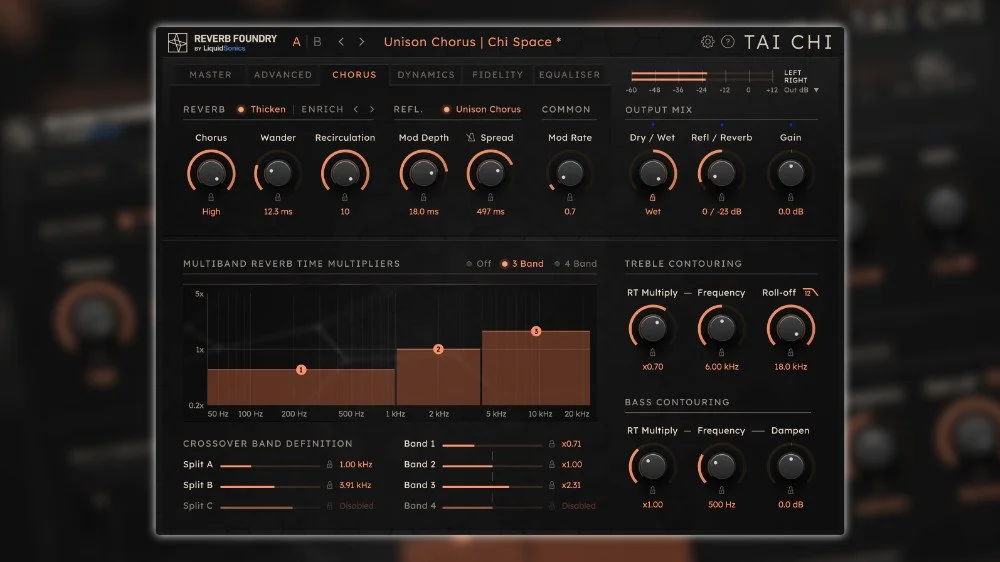Click lock under treble RT Multiply knob
The width and height of the screenshot is (1000, 562).
coord(652,352)
